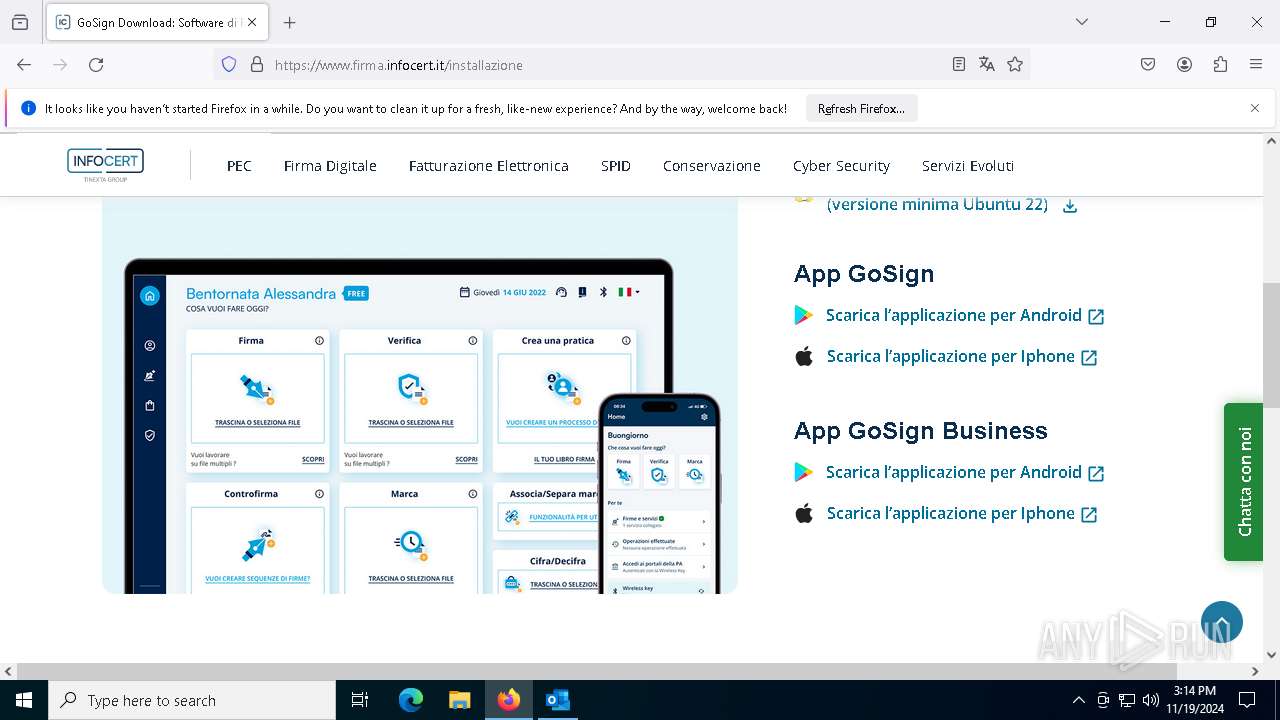Open the SPID menu
Viewport: 1280px width, 720px height.
(x=616, y=166)
